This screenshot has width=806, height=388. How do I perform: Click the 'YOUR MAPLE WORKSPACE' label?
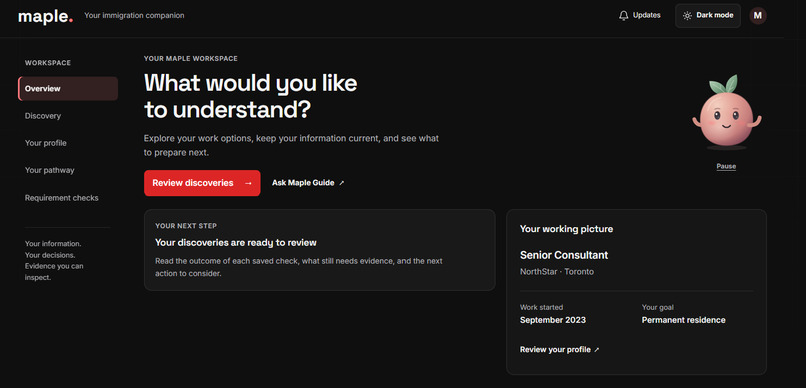coord(191,59)
